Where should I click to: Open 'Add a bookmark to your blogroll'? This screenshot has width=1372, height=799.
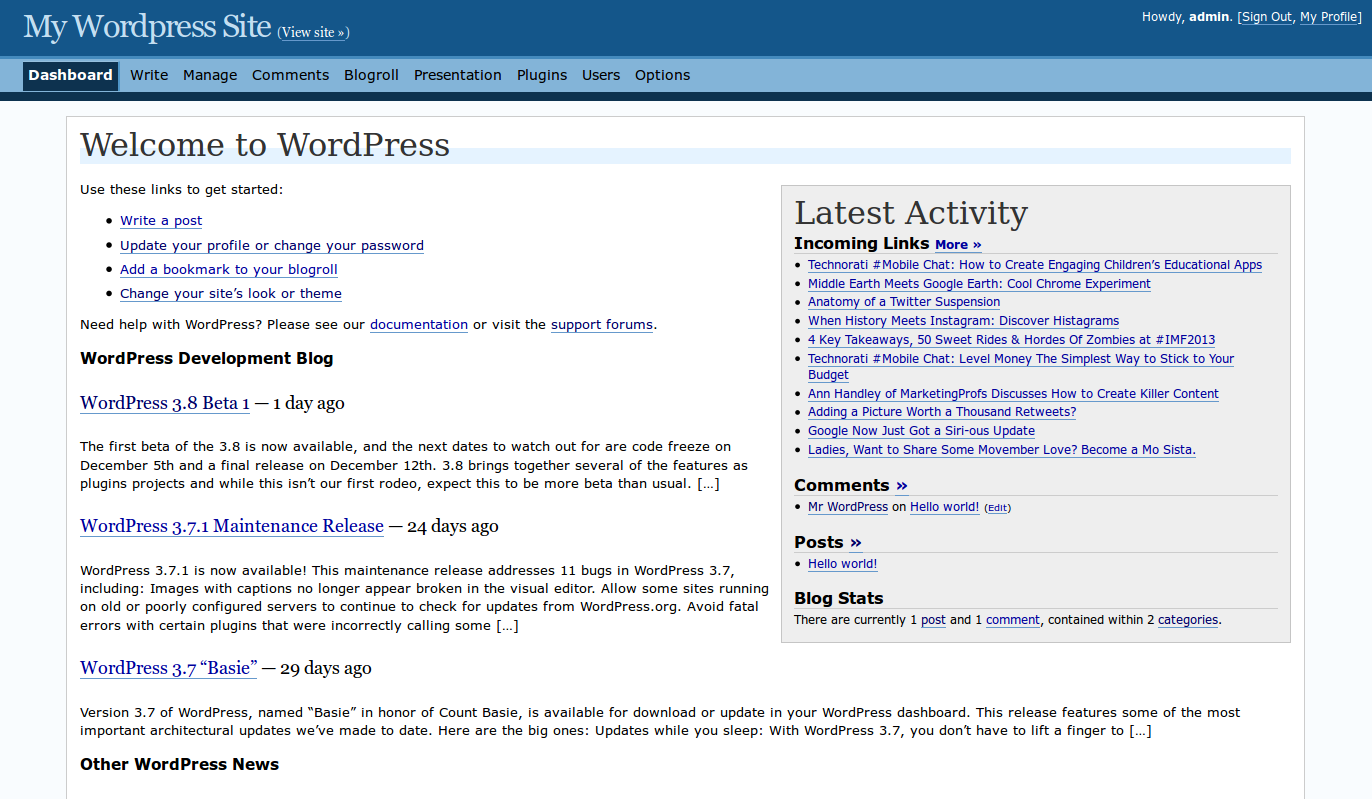(228, 269)
